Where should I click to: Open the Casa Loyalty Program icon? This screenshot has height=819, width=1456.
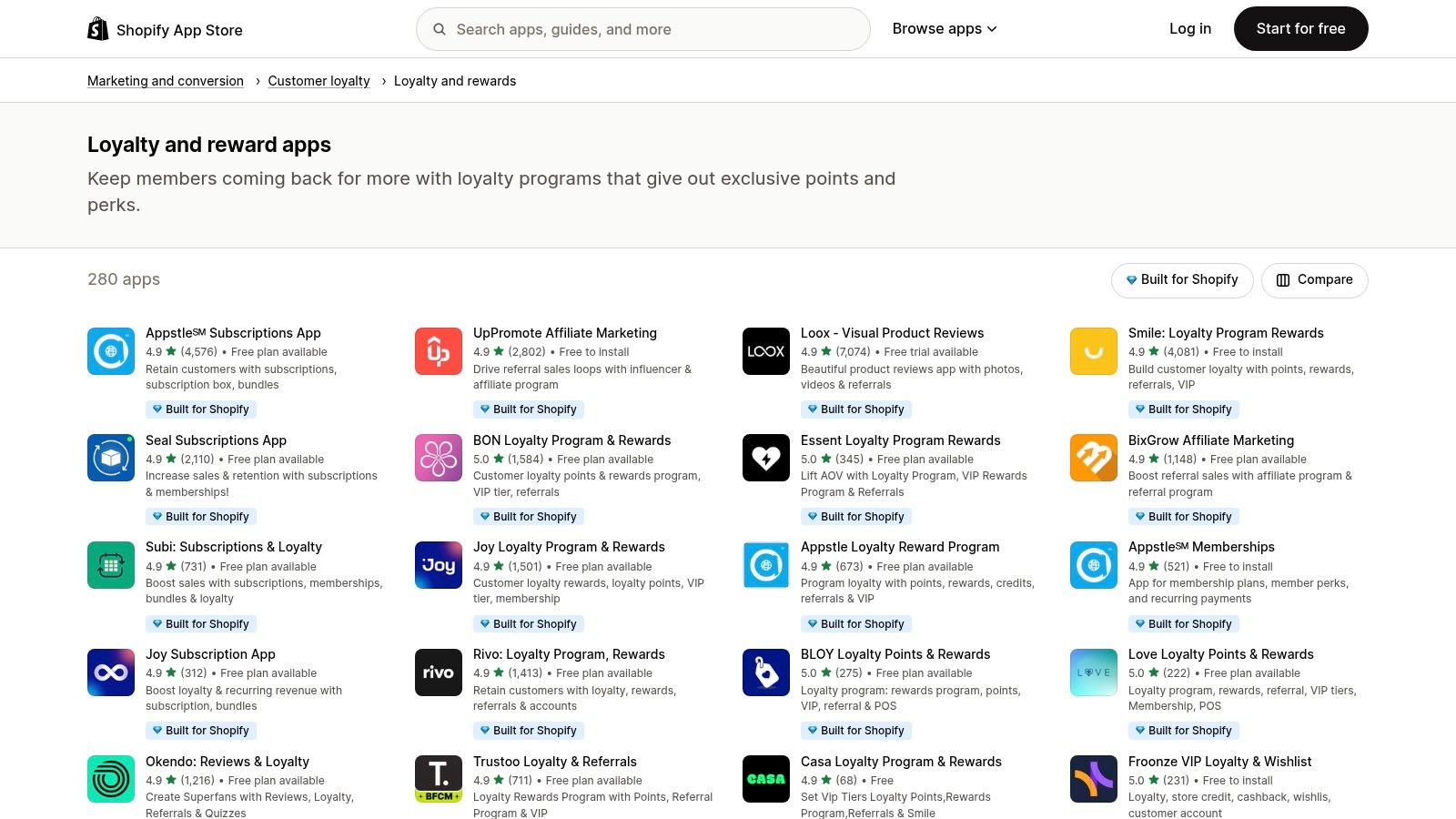[x=766, y=779]
